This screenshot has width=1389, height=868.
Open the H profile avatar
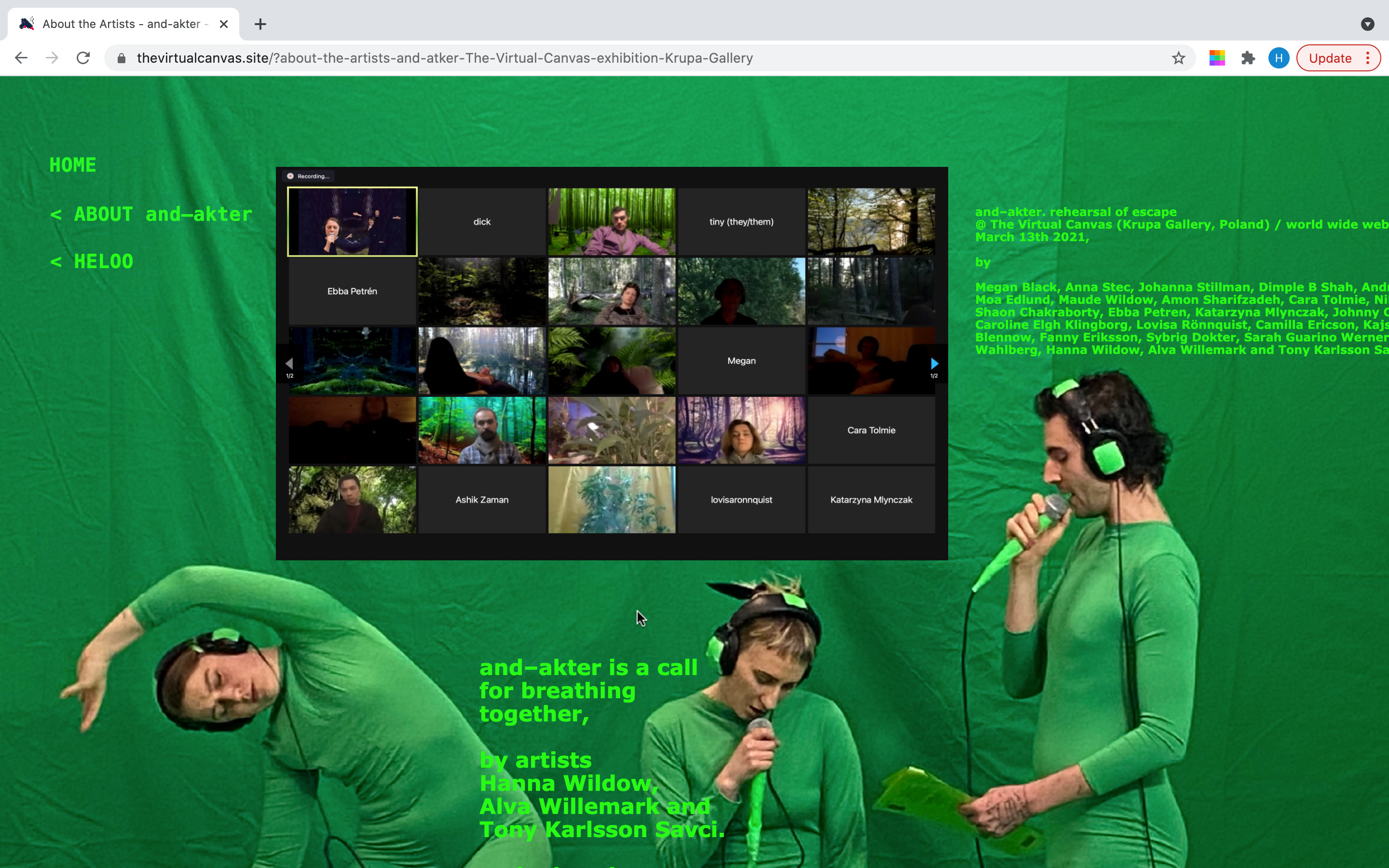(1278, 58)
